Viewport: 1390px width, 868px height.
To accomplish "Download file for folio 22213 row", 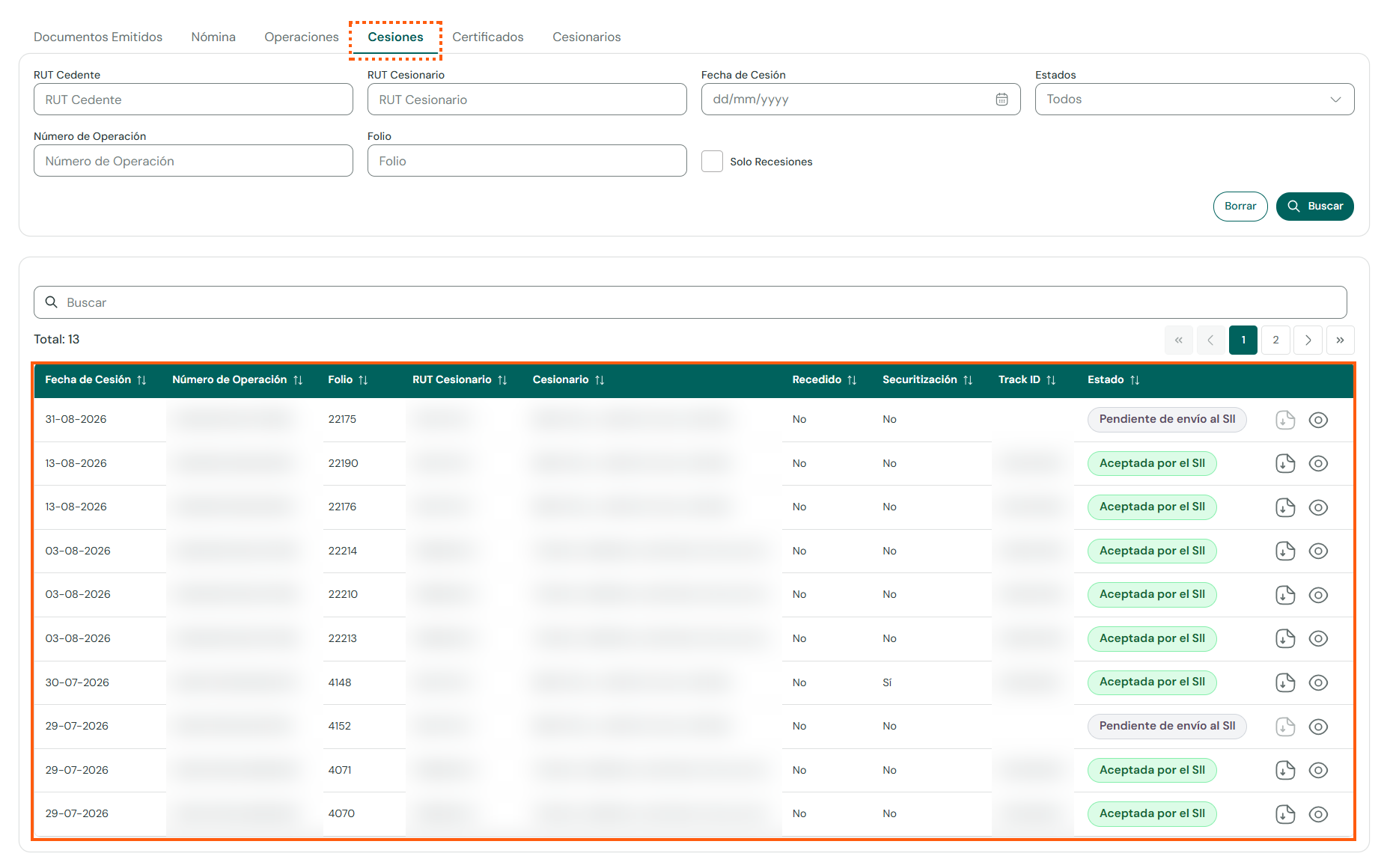I will pyautogui.click(x=1284, y=638).
